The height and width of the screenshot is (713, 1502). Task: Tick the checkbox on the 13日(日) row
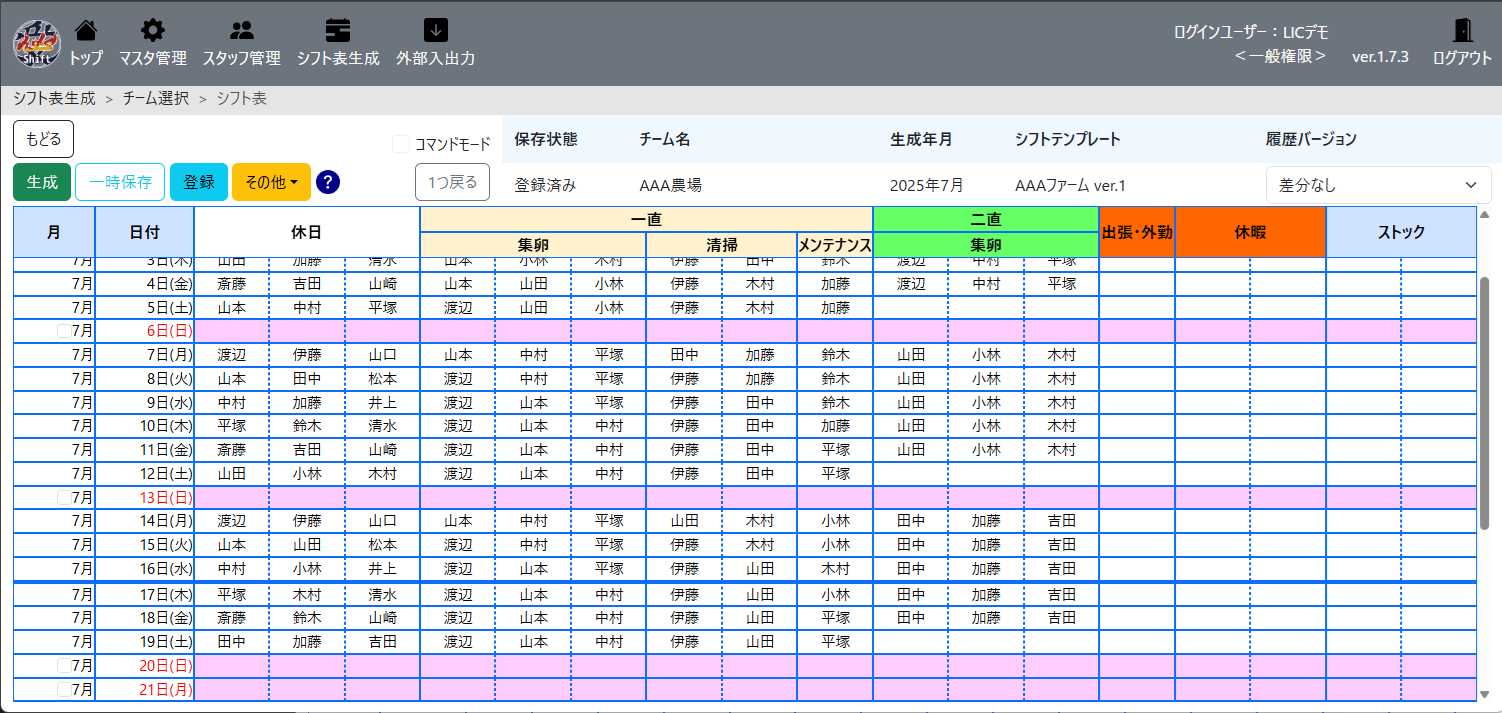pyautogui.click(x=64, y=497)
